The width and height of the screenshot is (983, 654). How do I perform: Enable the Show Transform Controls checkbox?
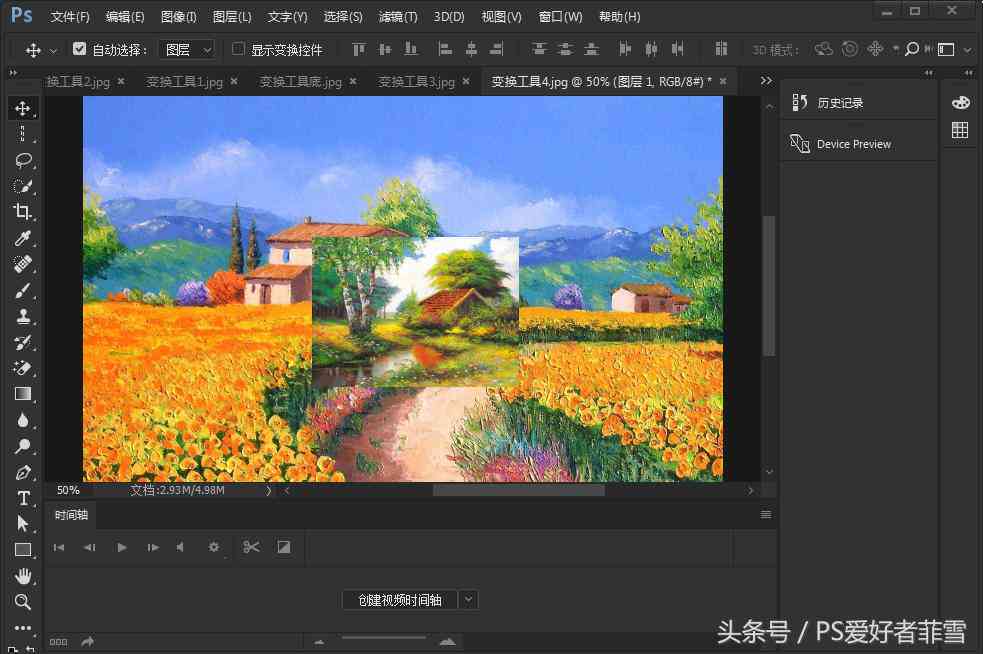tap(238, 48)
